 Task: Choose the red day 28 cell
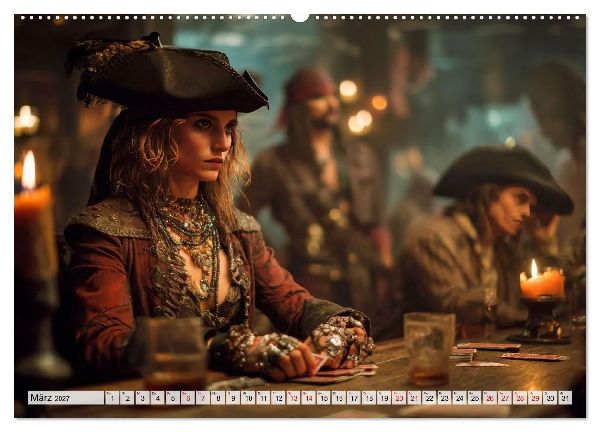tap(520, 398)
